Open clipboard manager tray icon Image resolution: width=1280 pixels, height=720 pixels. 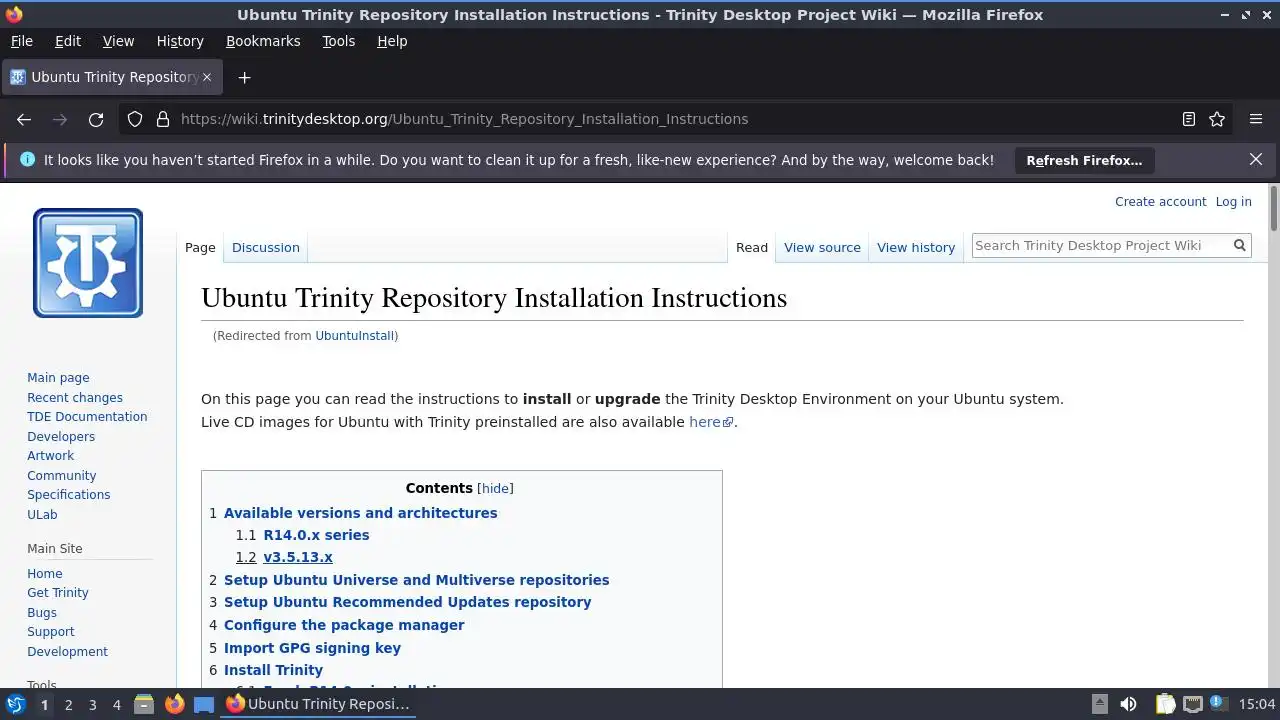point(1165,704)
